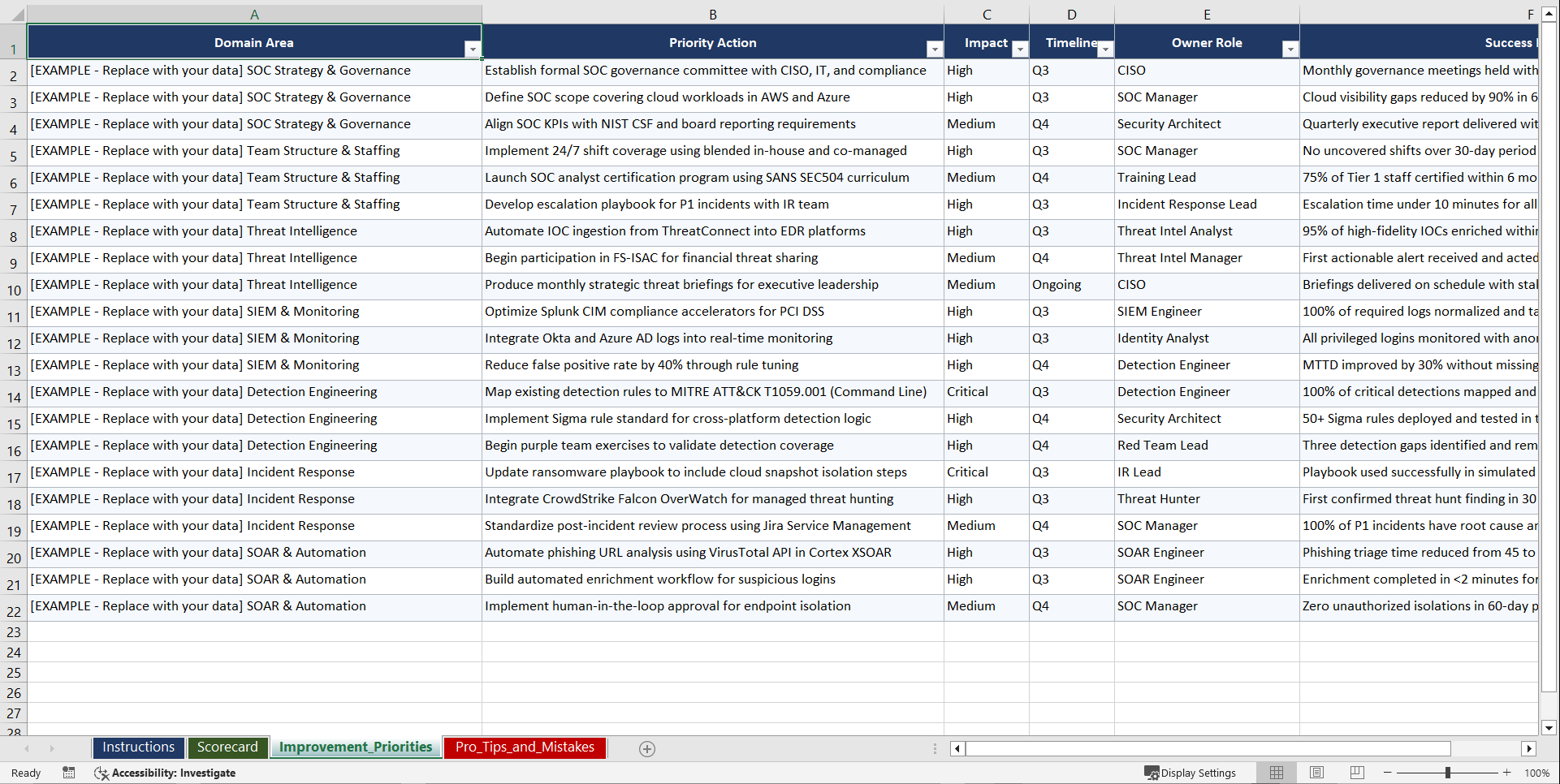Switch to Page Break Preview mode
The height and width of the screenshot is (784, 1560).
tap(1356, 772)
